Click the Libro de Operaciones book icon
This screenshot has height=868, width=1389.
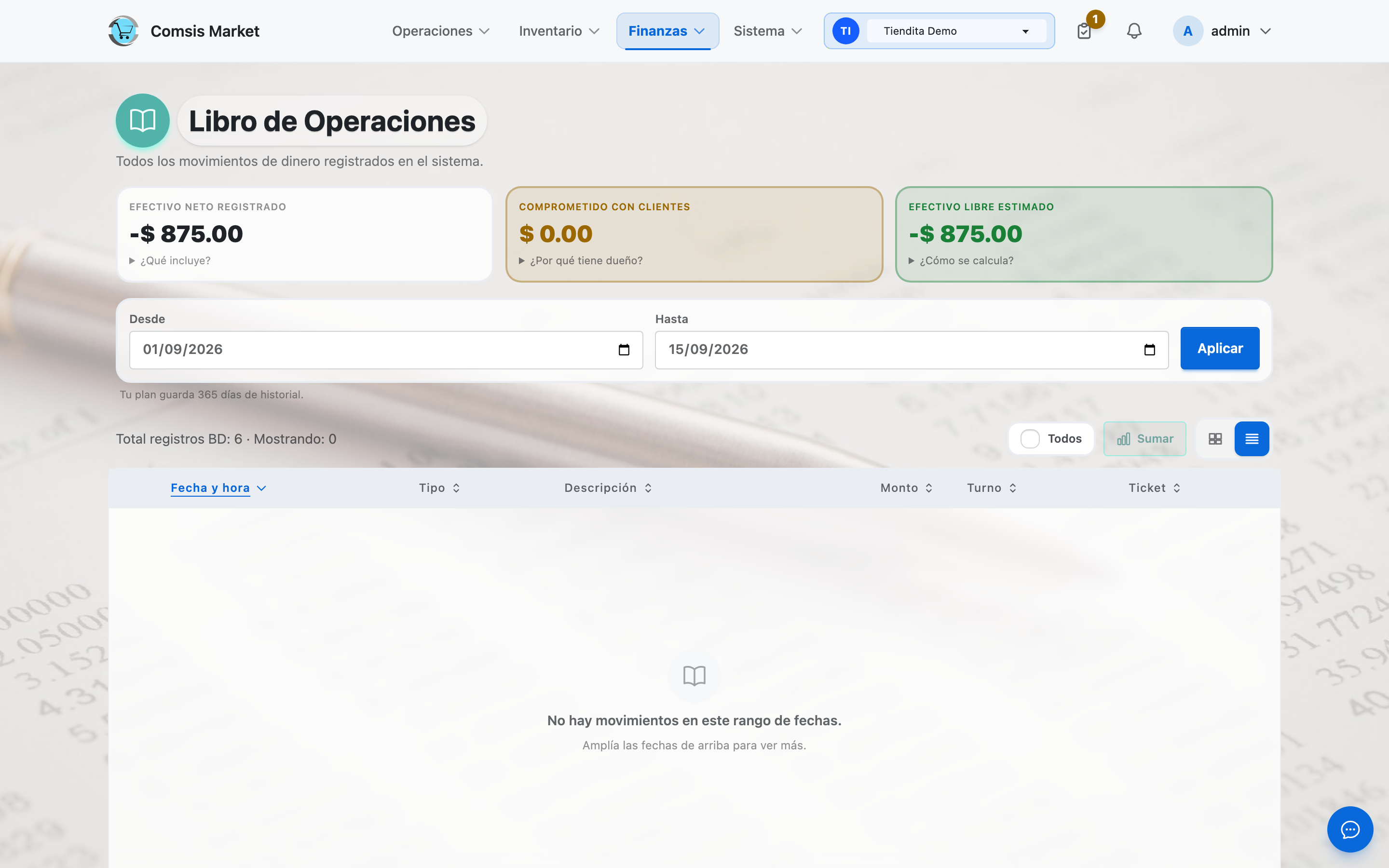(x=142, y=121)
